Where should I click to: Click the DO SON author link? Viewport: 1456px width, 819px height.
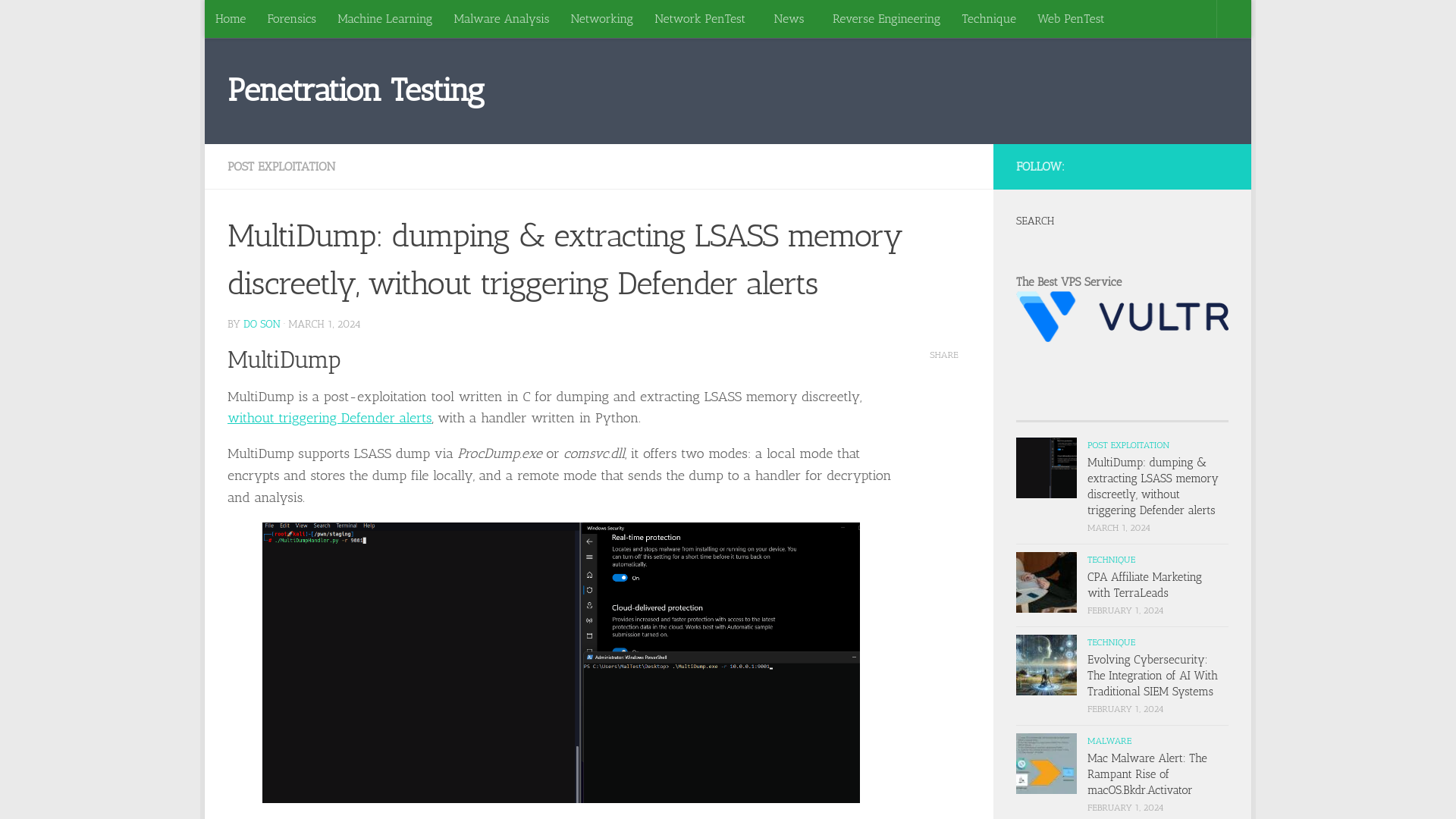pyautogui.click(x=261, y=323)
